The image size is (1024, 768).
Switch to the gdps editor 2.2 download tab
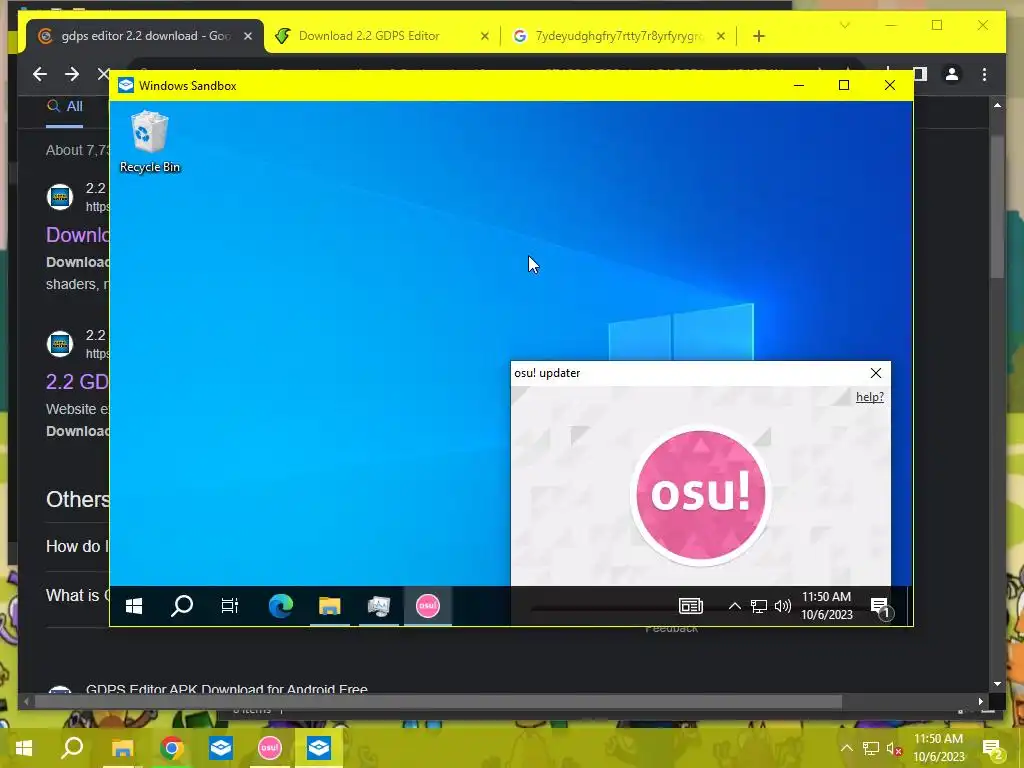pyautogui.click(x=146, y=36)
